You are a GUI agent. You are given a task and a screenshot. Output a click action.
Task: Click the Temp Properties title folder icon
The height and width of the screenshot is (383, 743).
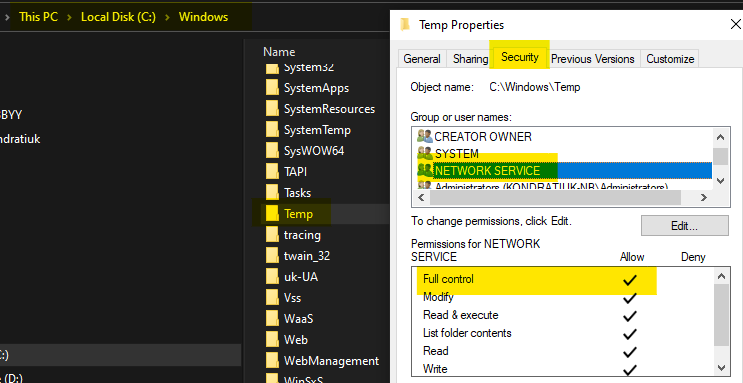(405, 25)
